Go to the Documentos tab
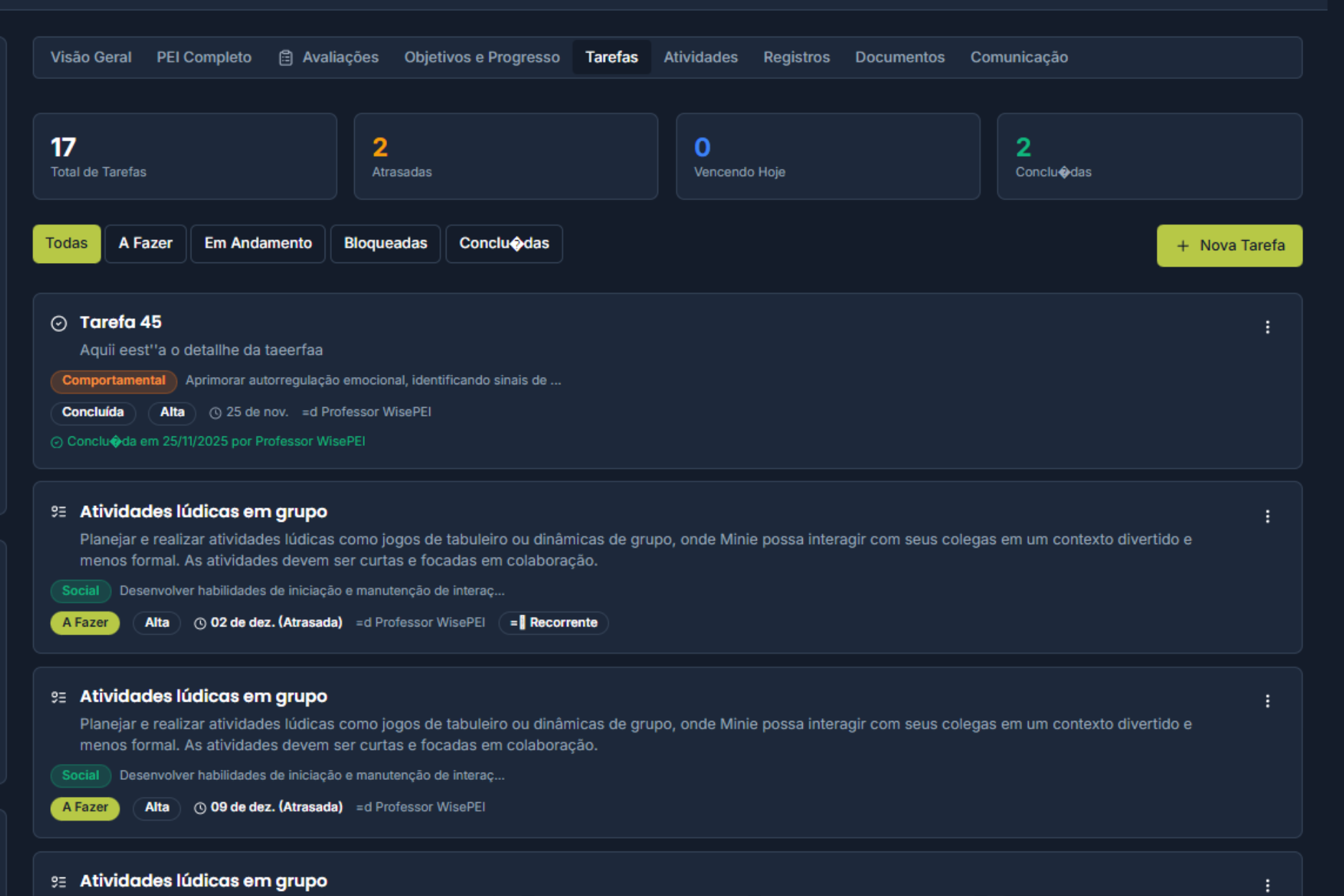 click(900, 57)
